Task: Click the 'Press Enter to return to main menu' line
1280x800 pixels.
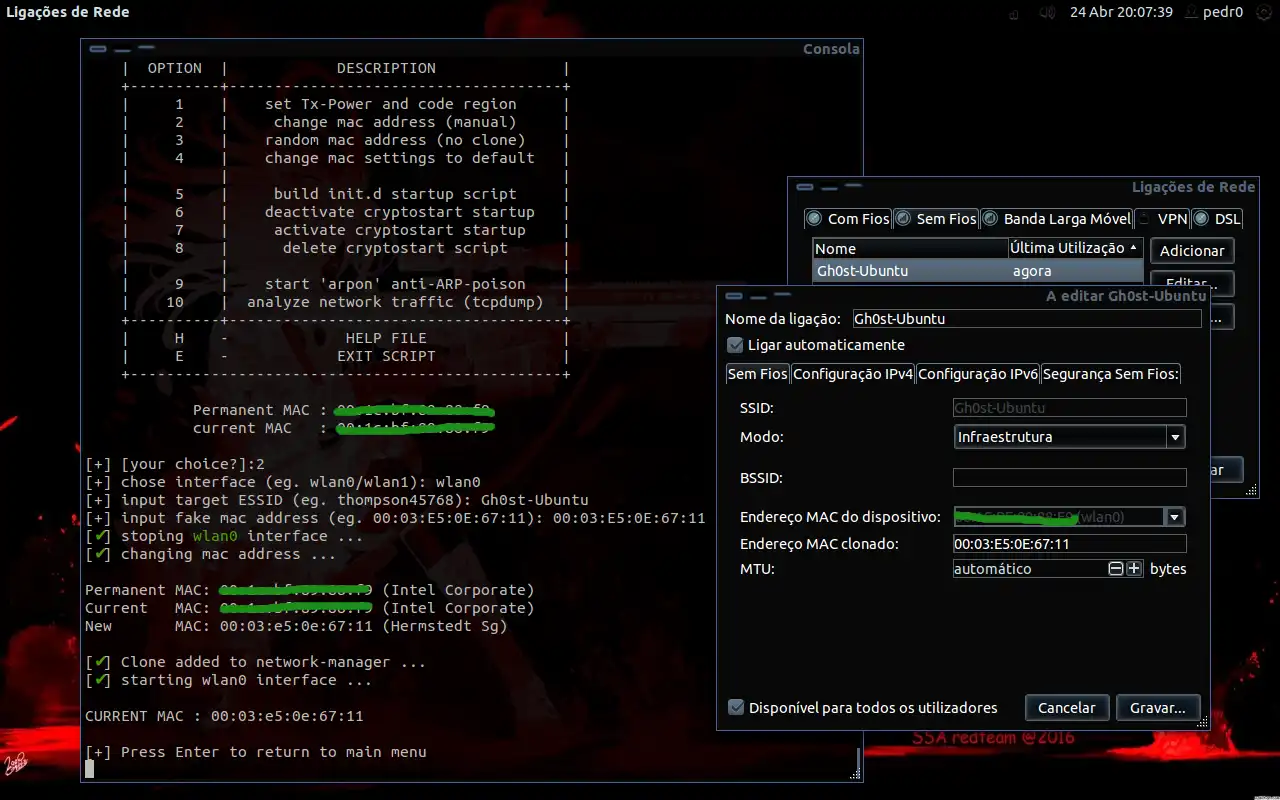Action: [256, 752]
